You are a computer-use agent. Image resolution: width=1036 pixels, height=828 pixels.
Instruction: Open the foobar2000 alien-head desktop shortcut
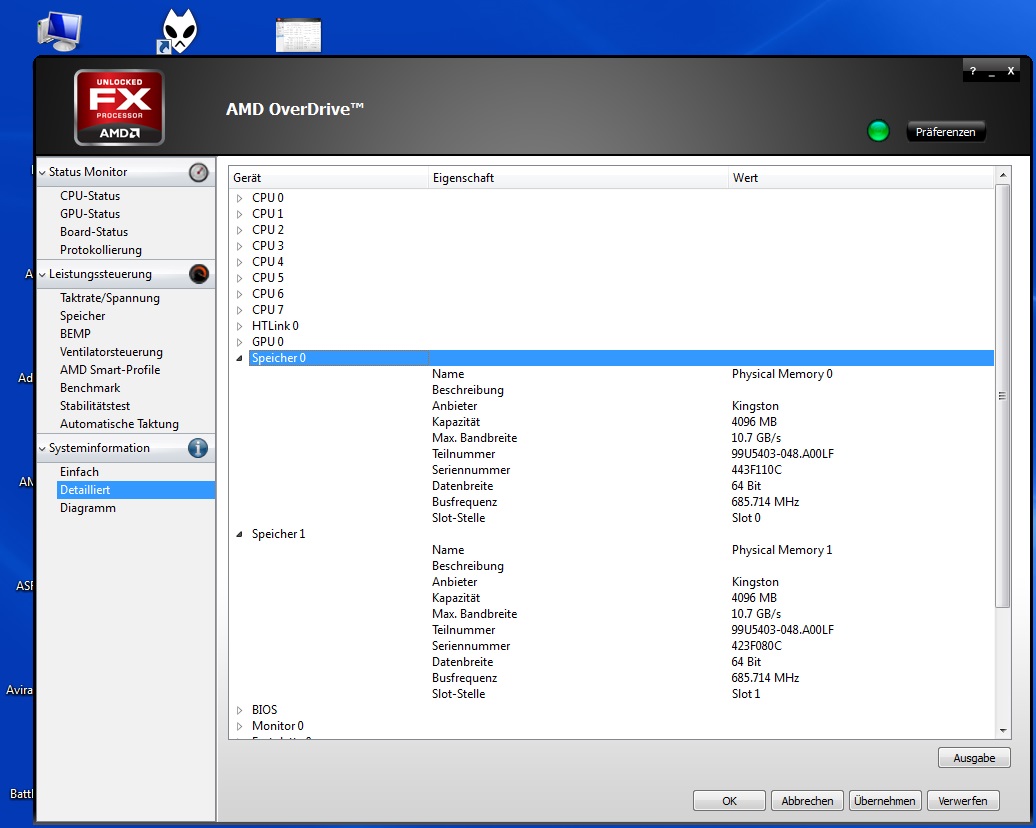177,31
